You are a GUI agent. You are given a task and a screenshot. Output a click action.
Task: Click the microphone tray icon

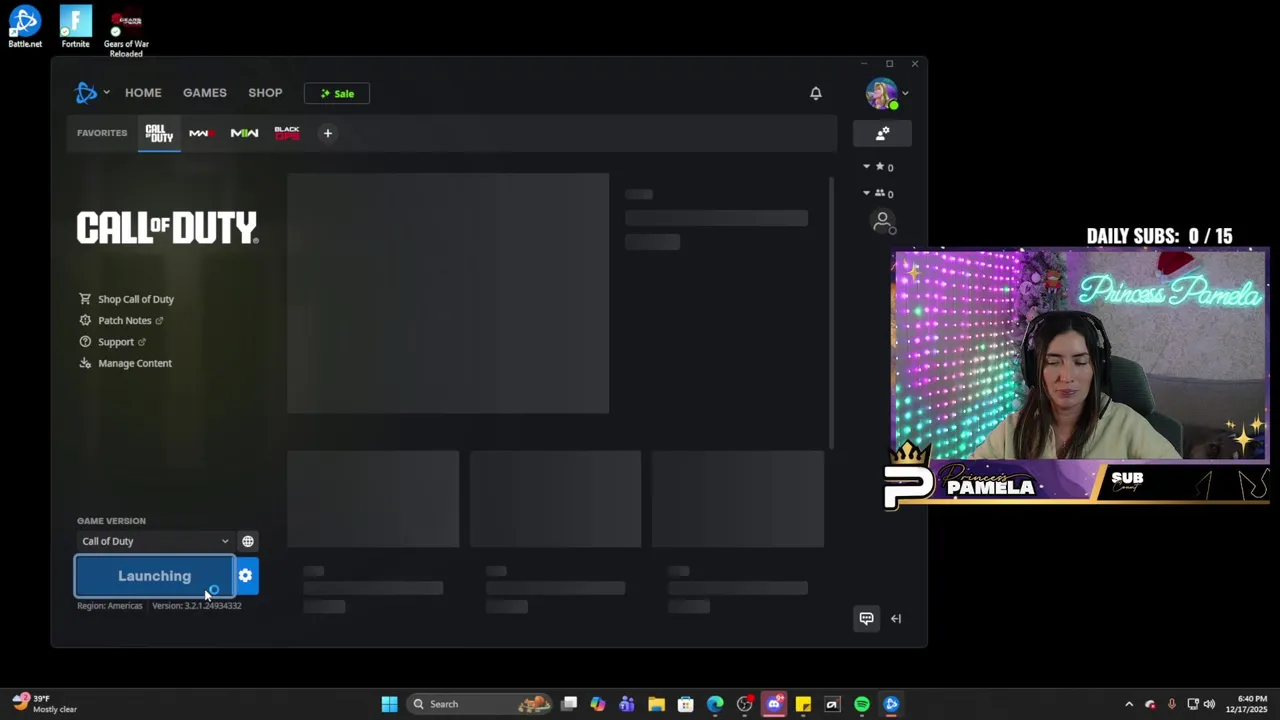(x=1171, y=704)
